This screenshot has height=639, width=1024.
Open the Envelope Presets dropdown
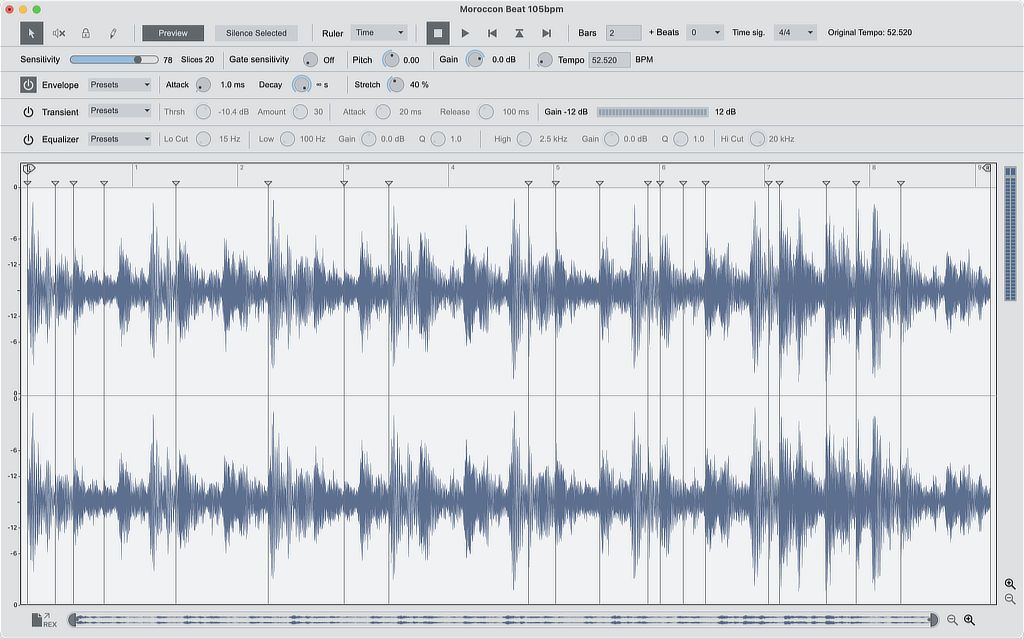coord(119,85)
